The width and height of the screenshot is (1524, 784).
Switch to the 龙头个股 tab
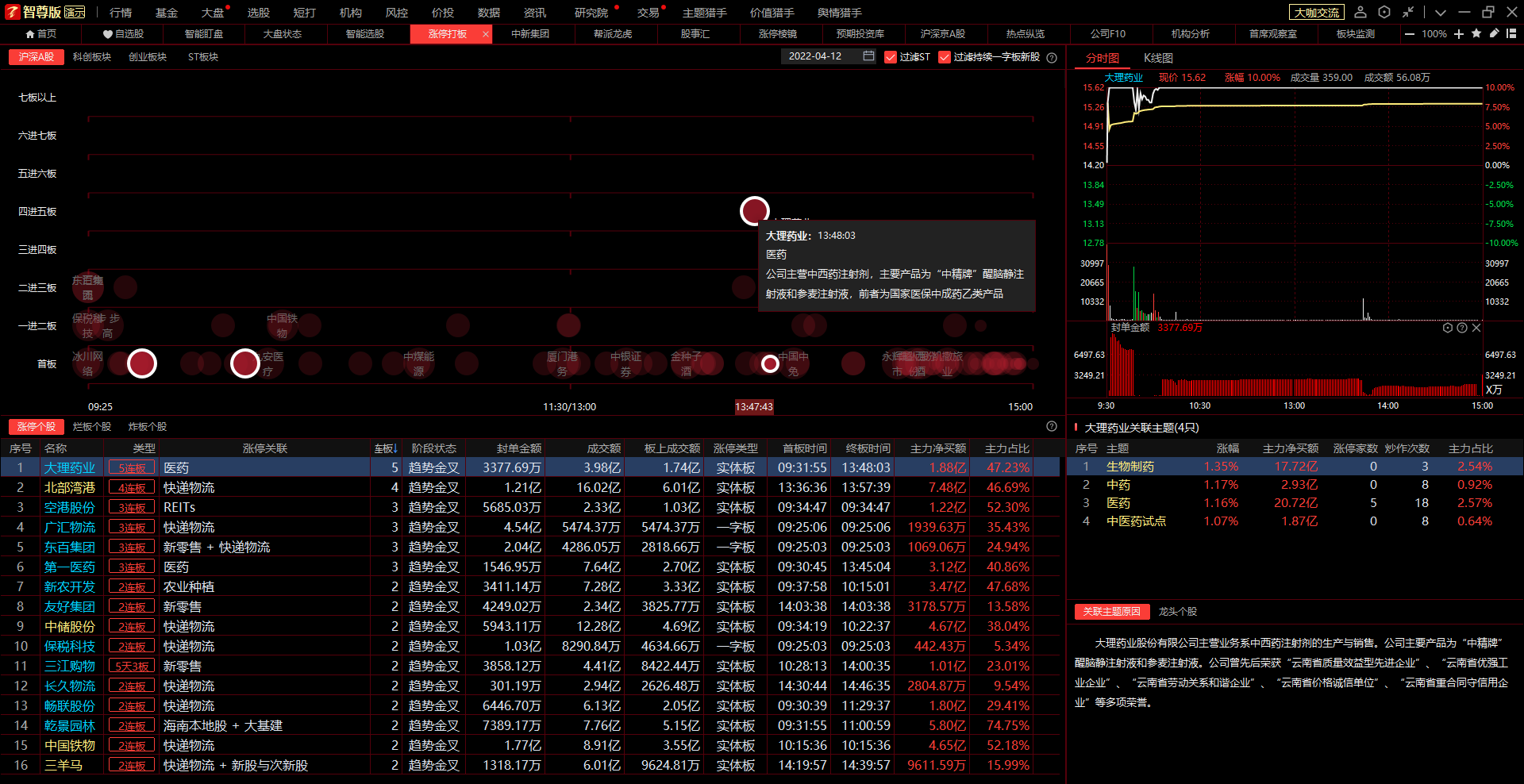[1178, 612]
